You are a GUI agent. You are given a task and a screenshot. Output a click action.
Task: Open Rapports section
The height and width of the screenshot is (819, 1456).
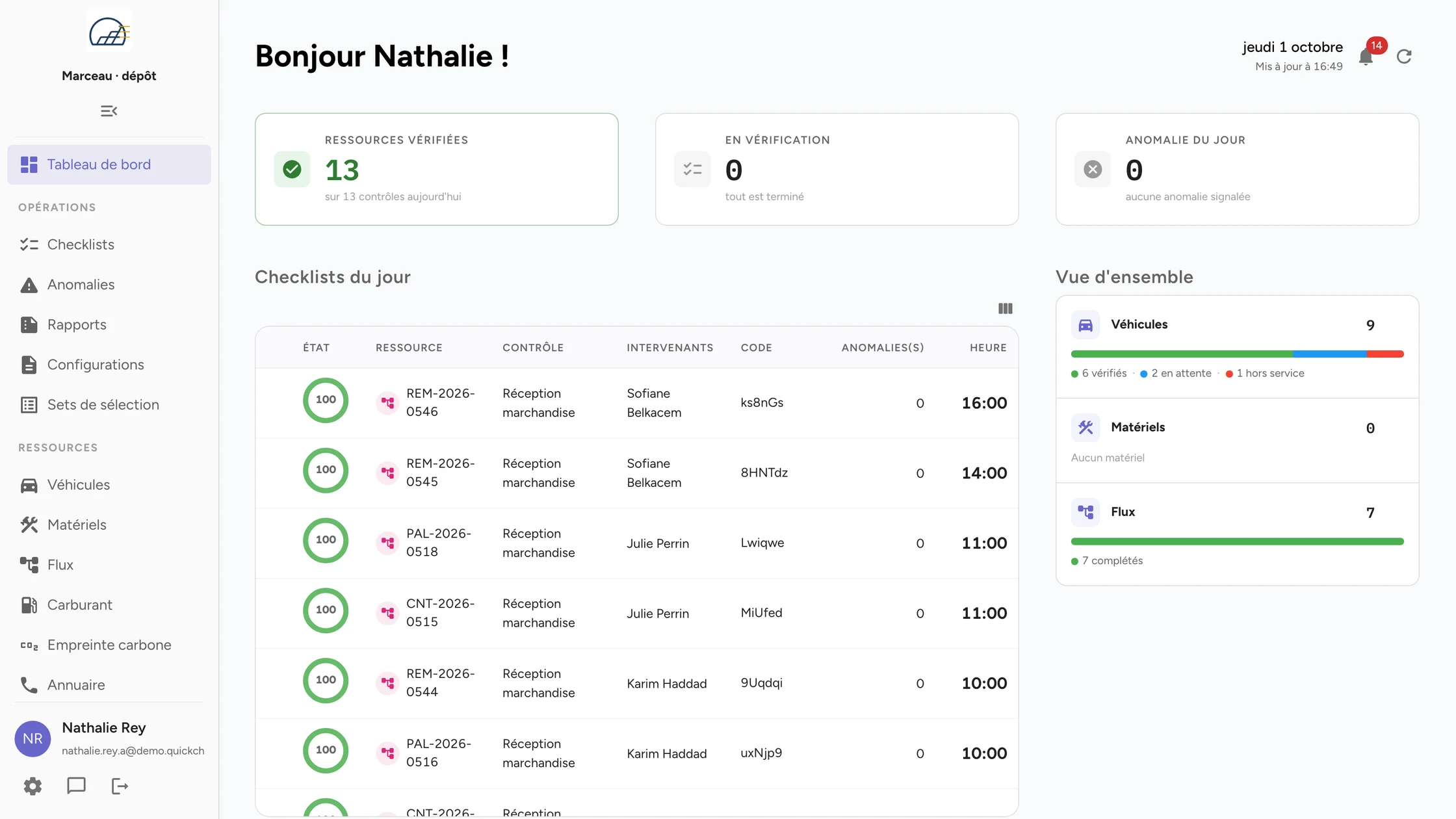click(109, 324)
